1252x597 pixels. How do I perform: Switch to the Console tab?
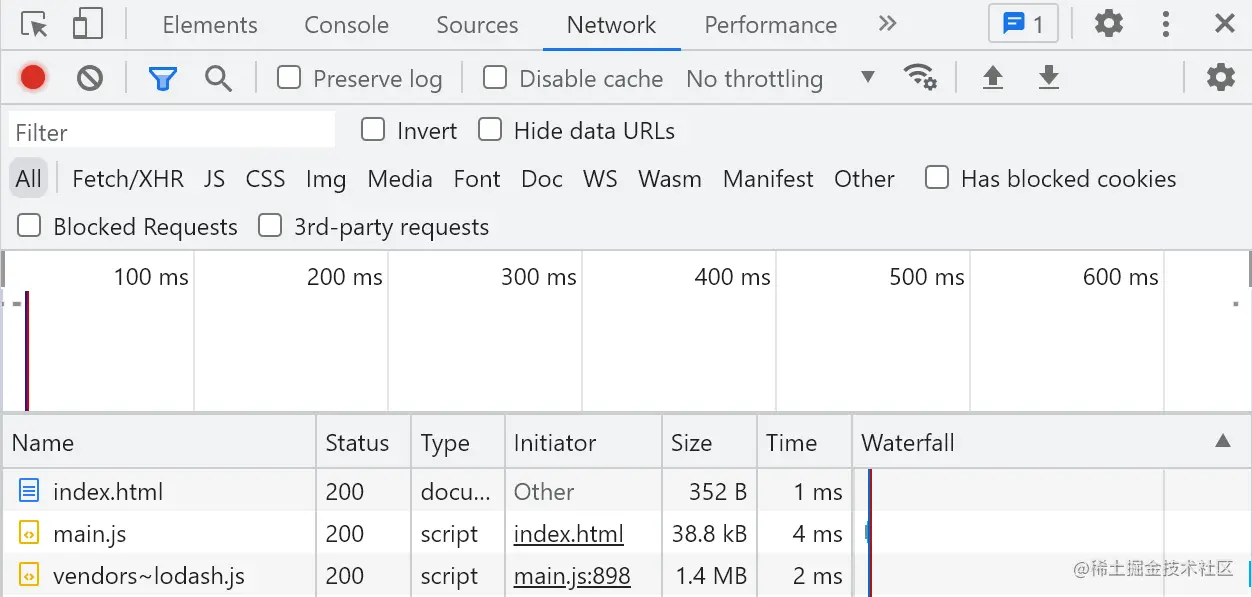coord(346,25)
